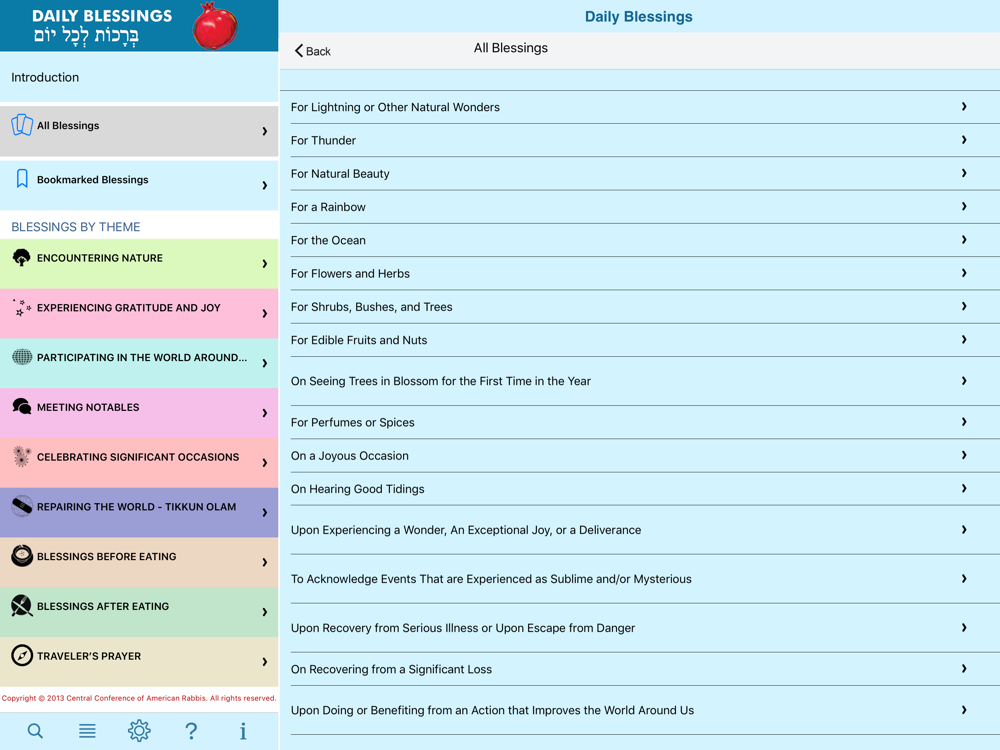Expand the Blessings Before Eating arrow
Screen dimensions: 1000x750
[x=265, y=562]
